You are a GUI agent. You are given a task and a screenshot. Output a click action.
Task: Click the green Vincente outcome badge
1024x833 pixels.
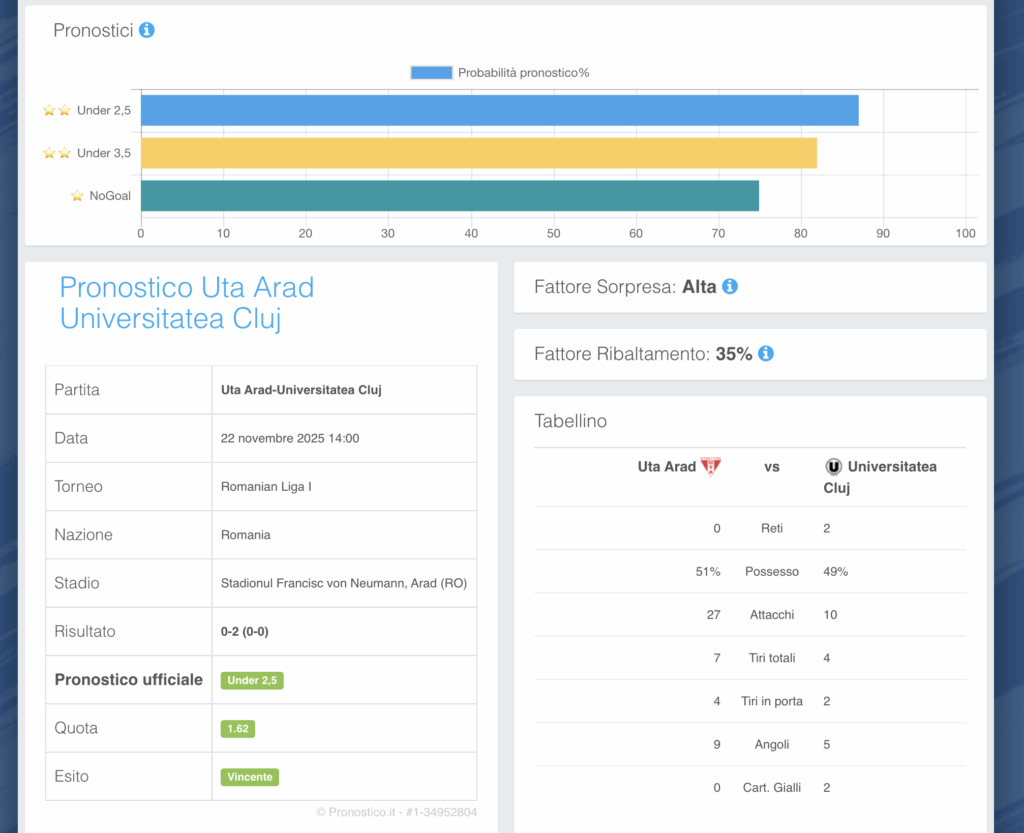pos(250,777)
